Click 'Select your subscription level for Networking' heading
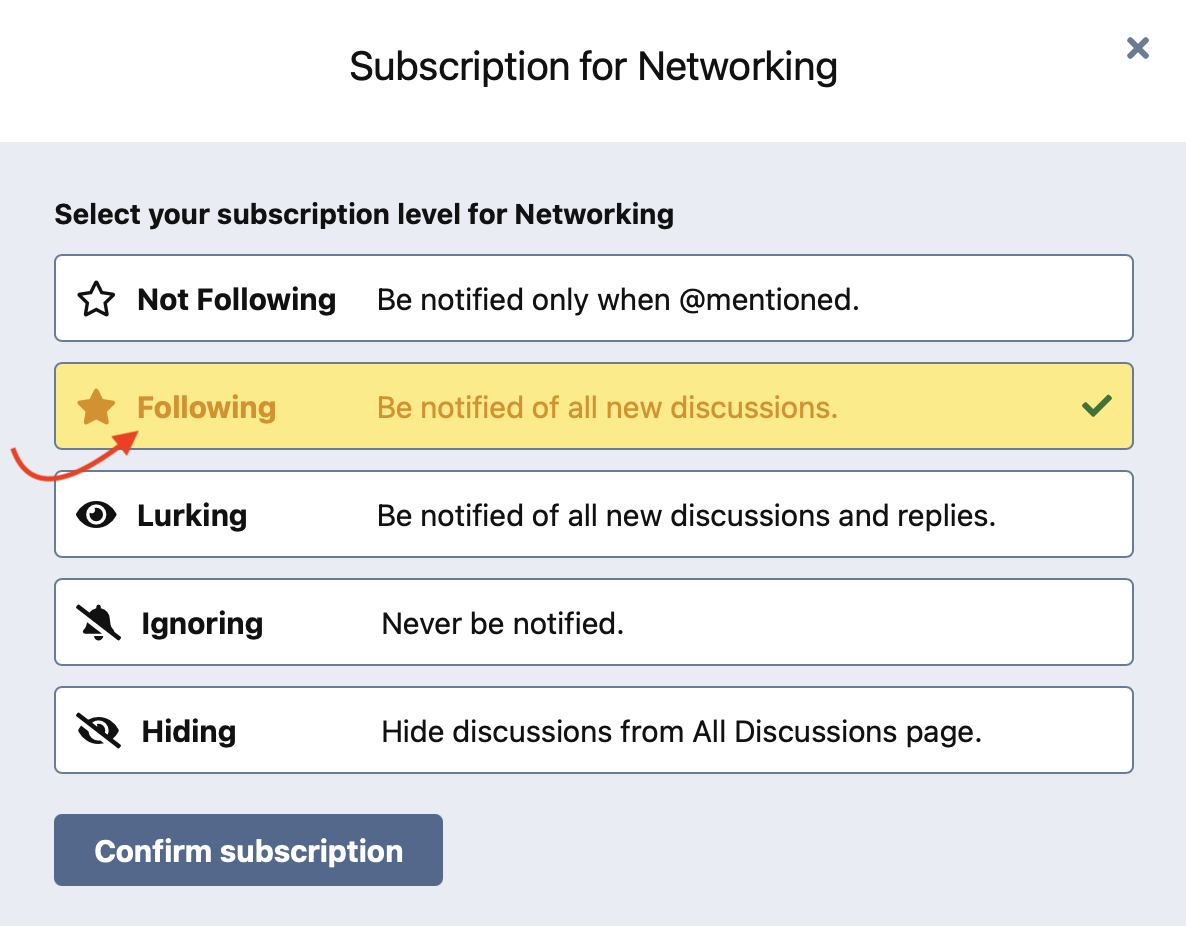 [364, 215]
